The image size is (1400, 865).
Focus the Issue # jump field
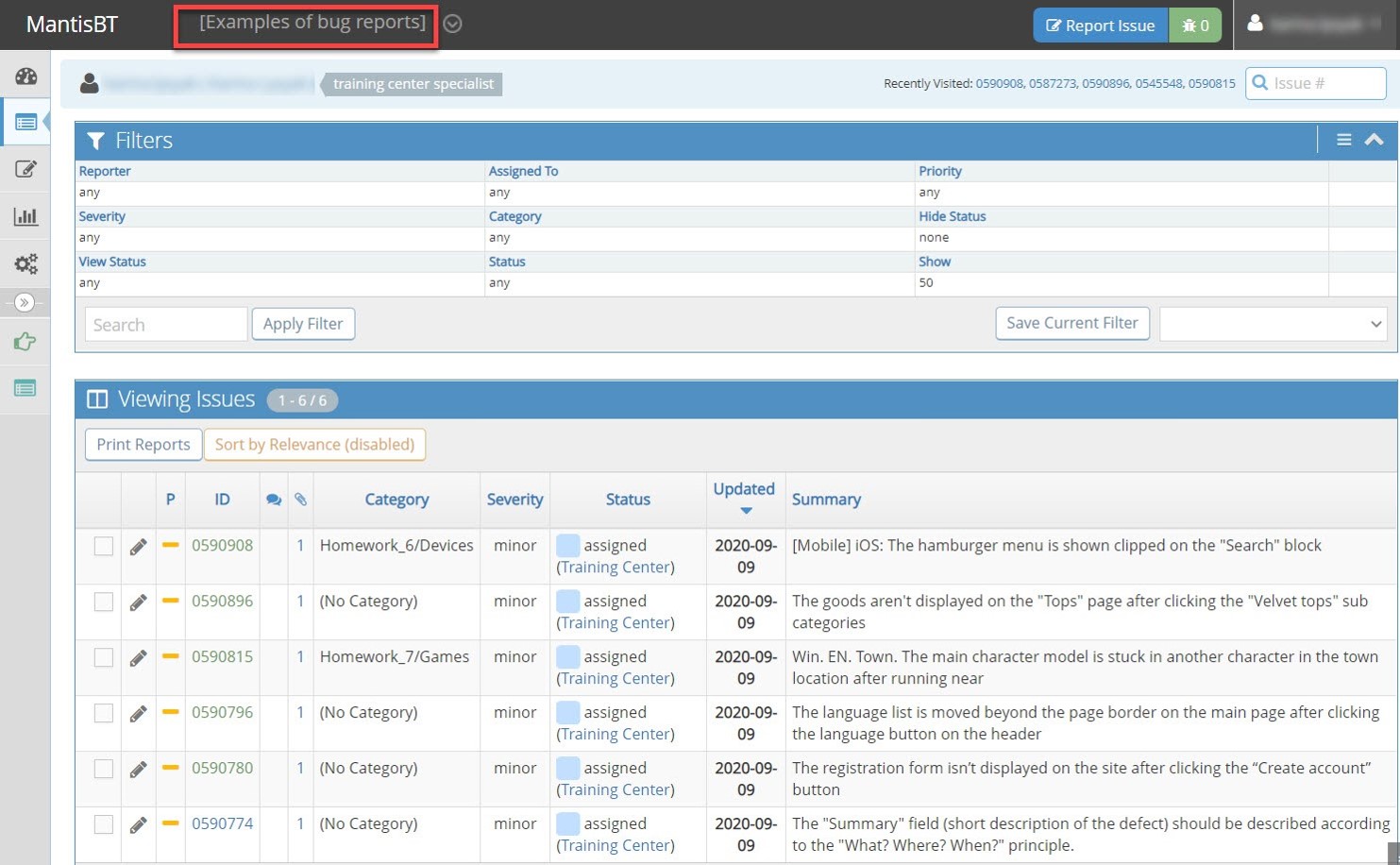coord(1316,83)
